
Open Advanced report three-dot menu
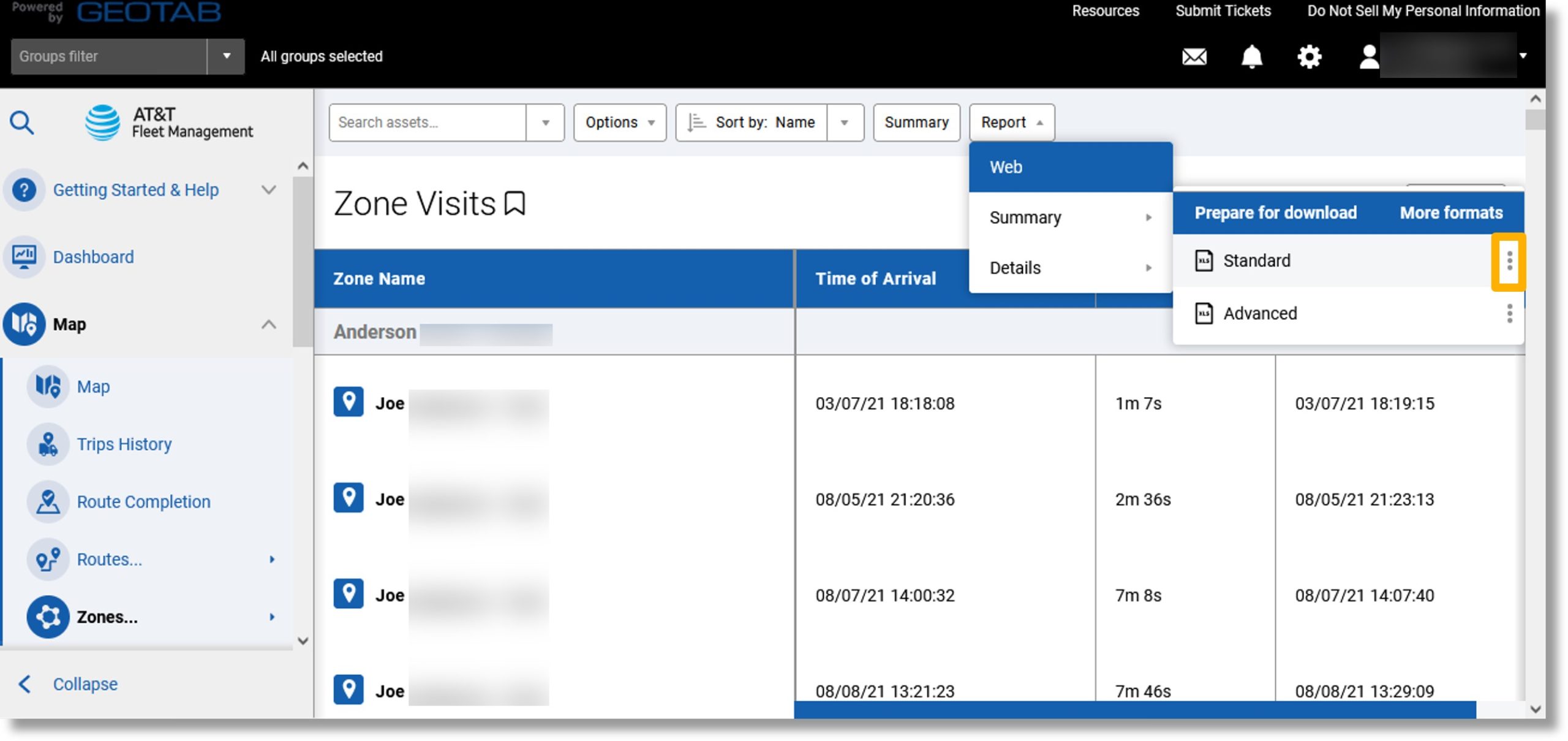point(1509,314)
